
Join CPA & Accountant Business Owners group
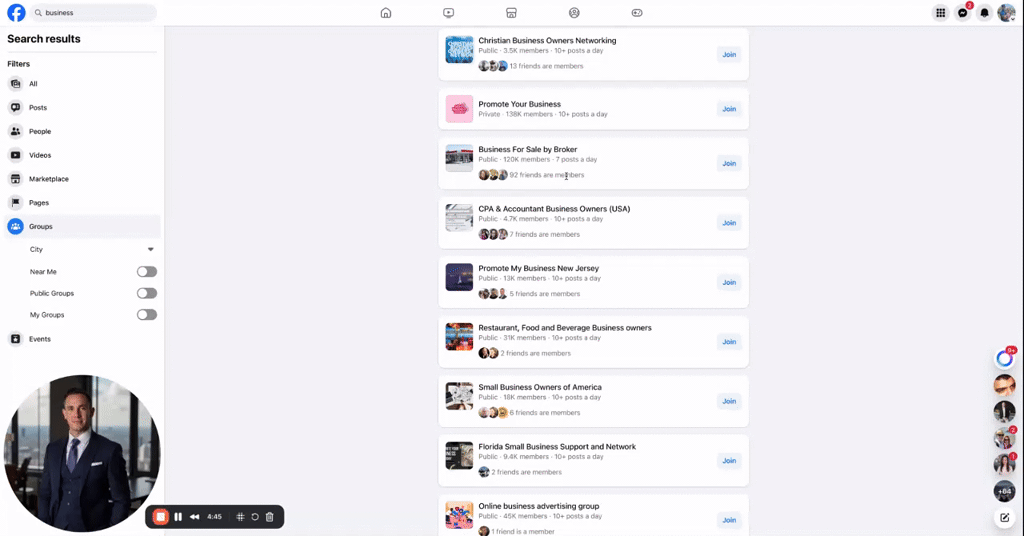click(729, 223)
